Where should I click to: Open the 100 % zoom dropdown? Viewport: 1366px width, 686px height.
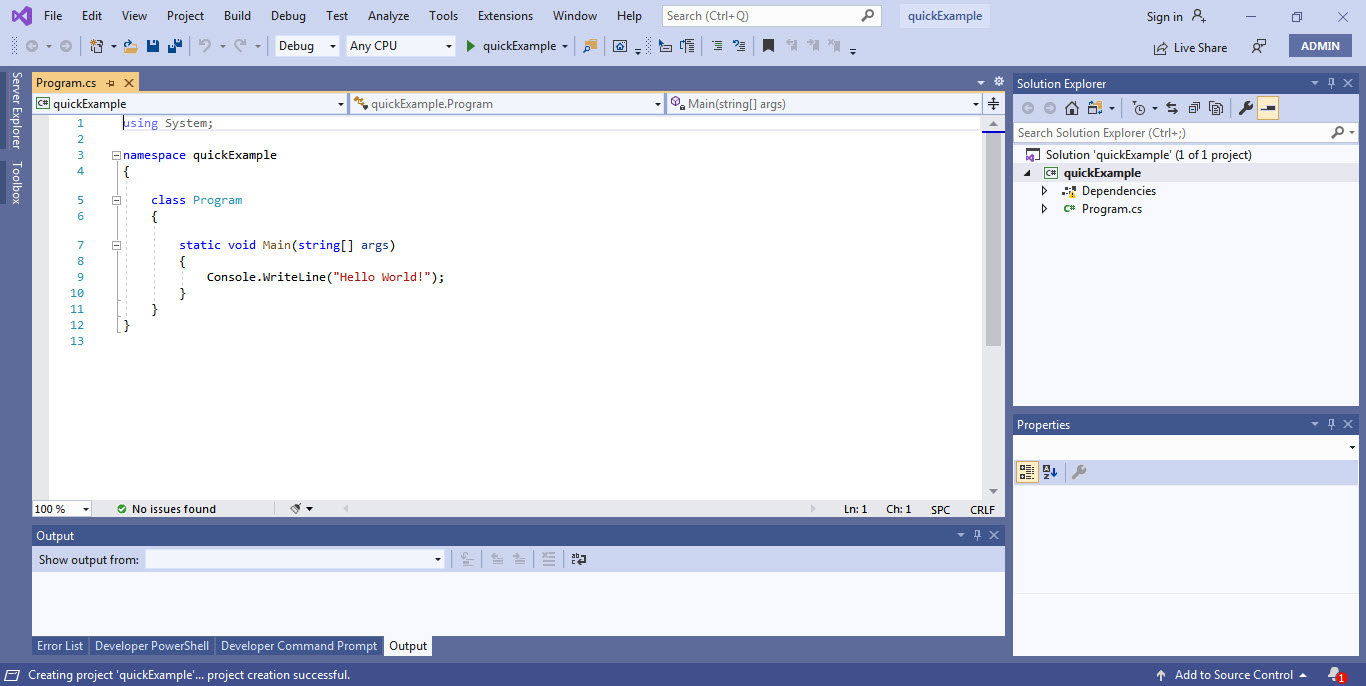click(x=62, y=509)
